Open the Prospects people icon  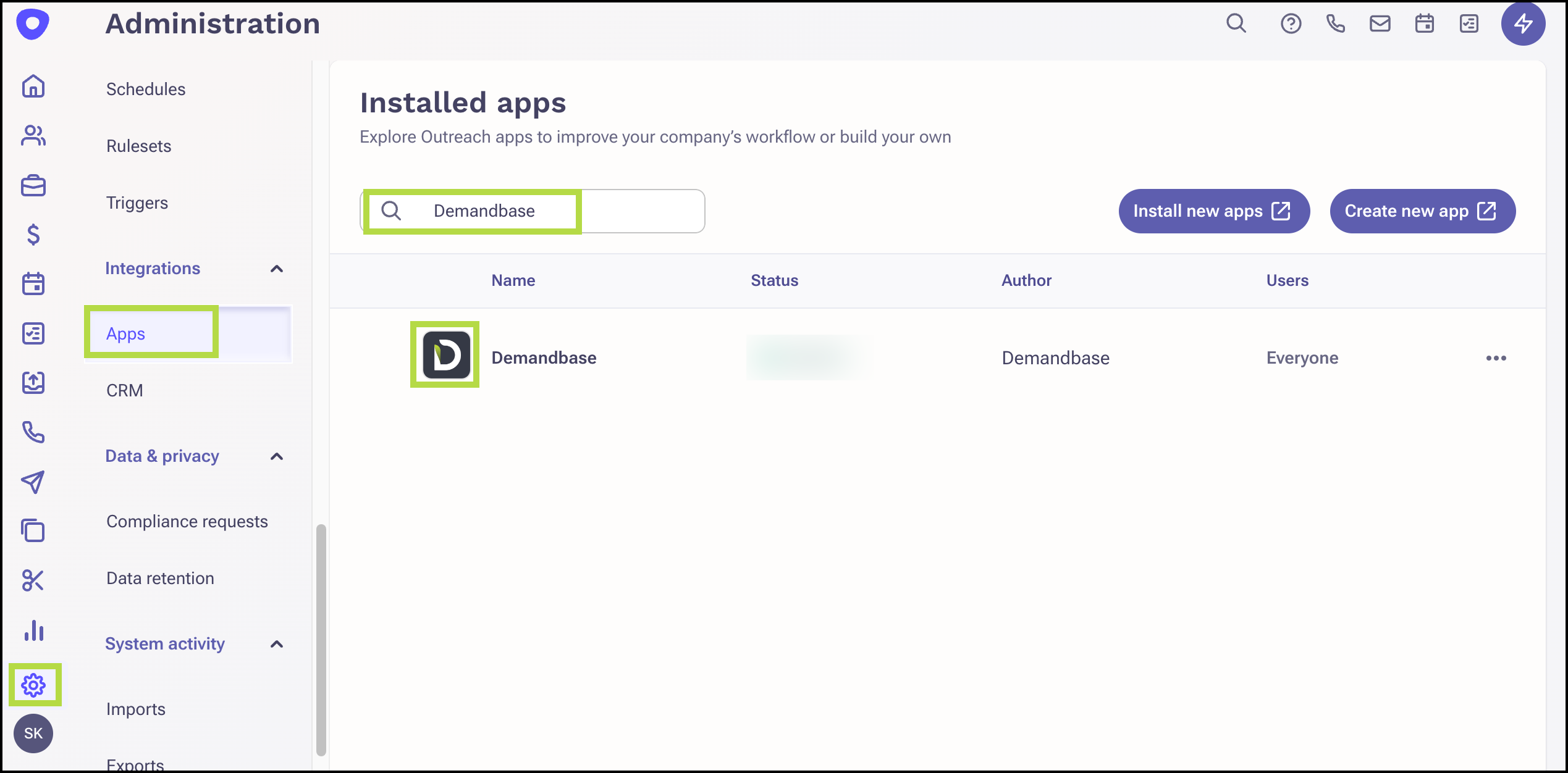pyautogui.click(x=33, y=135)
